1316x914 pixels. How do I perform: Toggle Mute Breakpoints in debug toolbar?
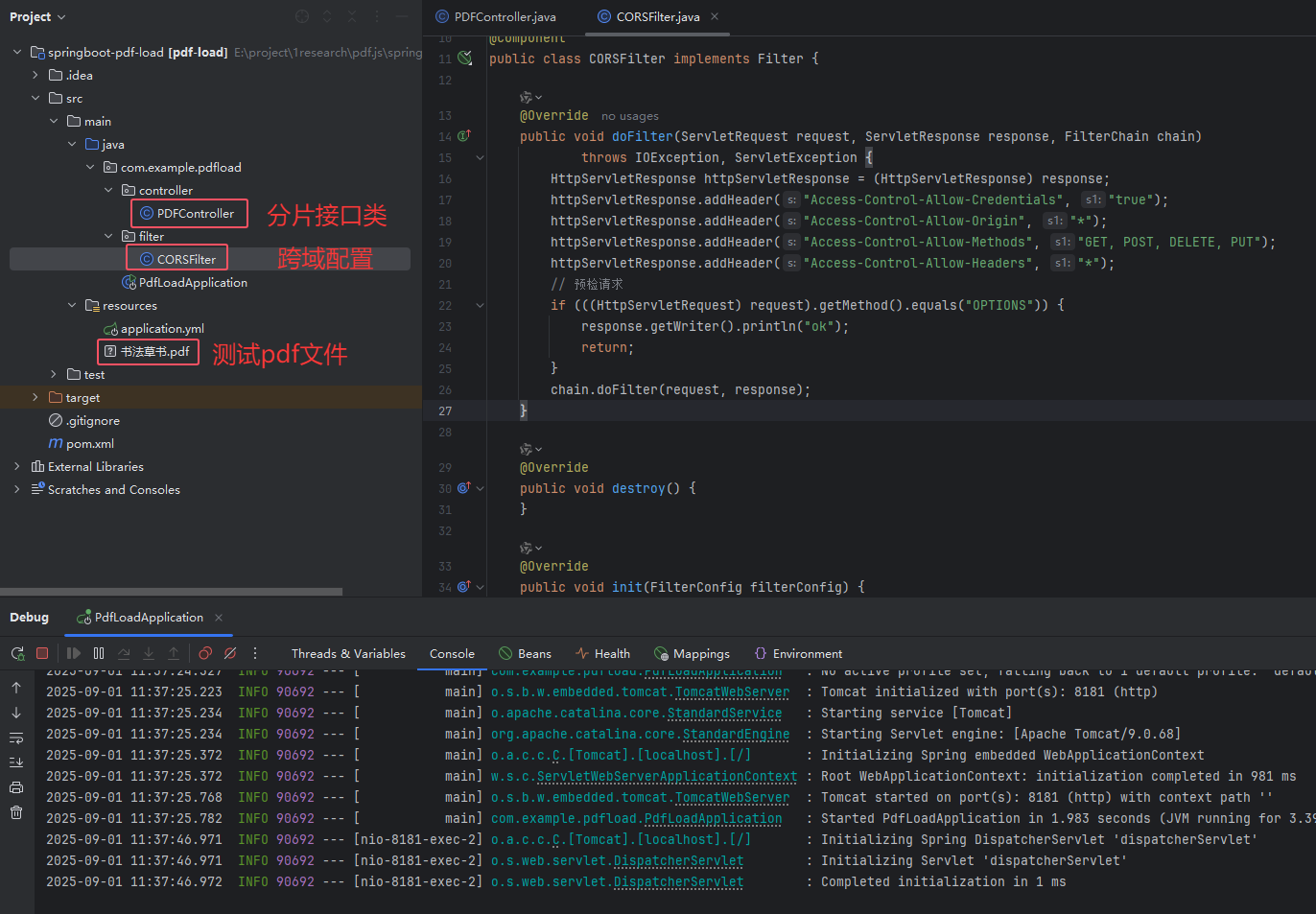click(230, 653)
